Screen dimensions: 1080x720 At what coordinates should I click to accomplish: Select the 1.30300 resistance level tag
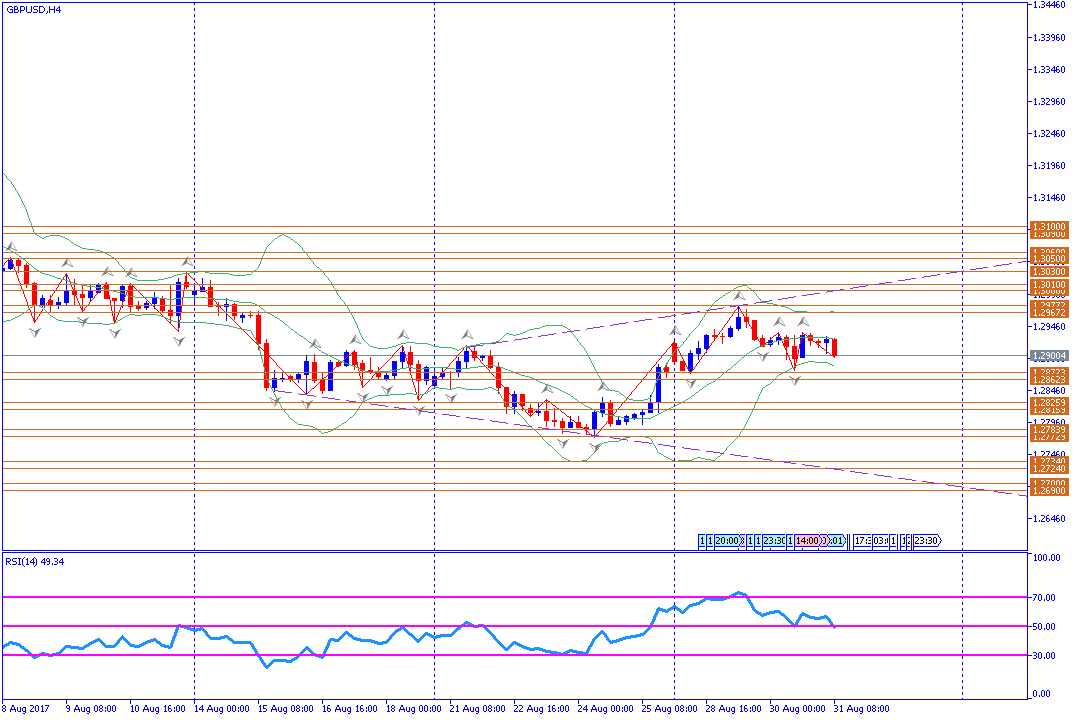[1049, 271]
